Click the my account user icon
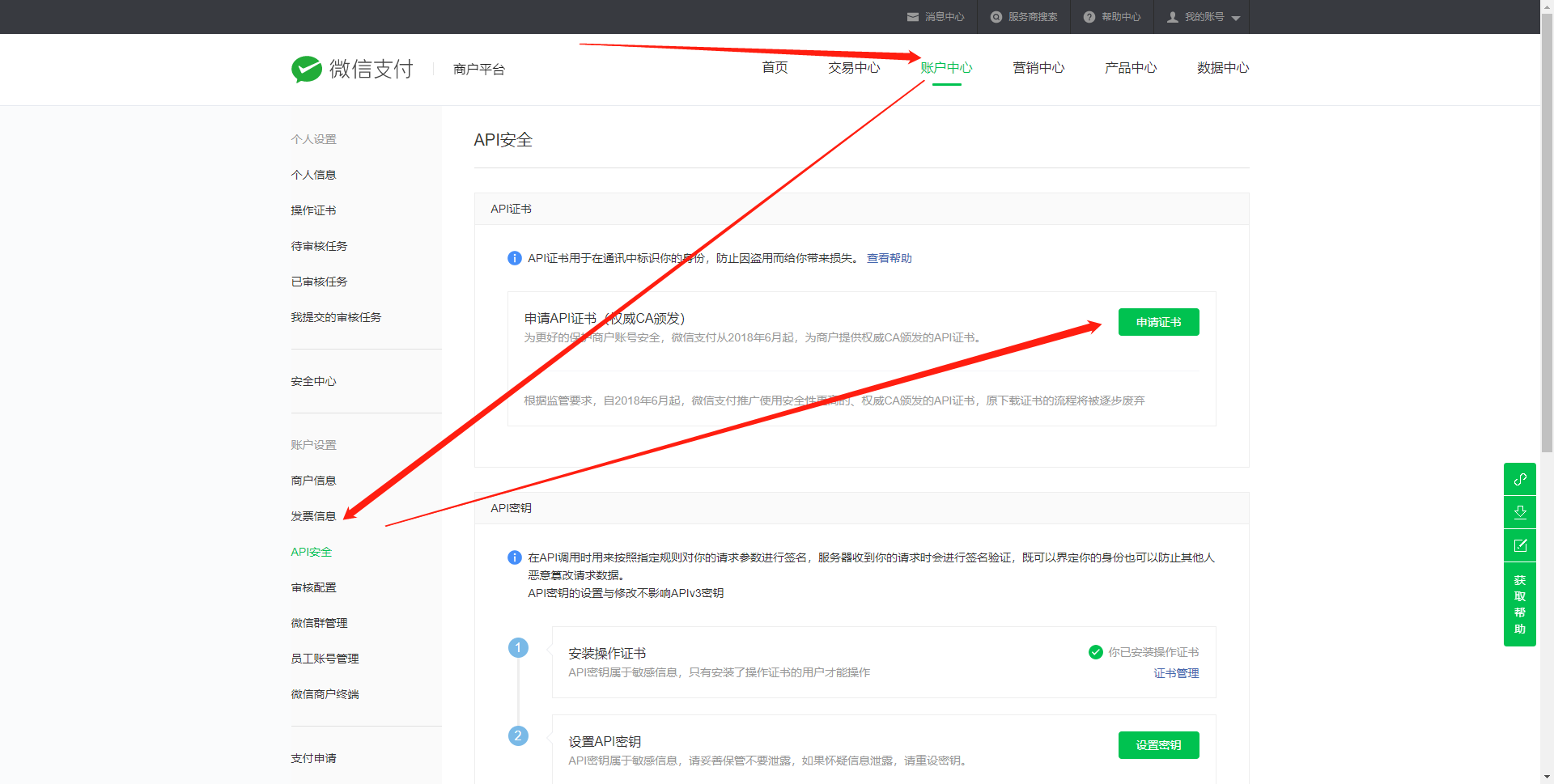The image size is (1554, 784). click(x=1173, y=17)
